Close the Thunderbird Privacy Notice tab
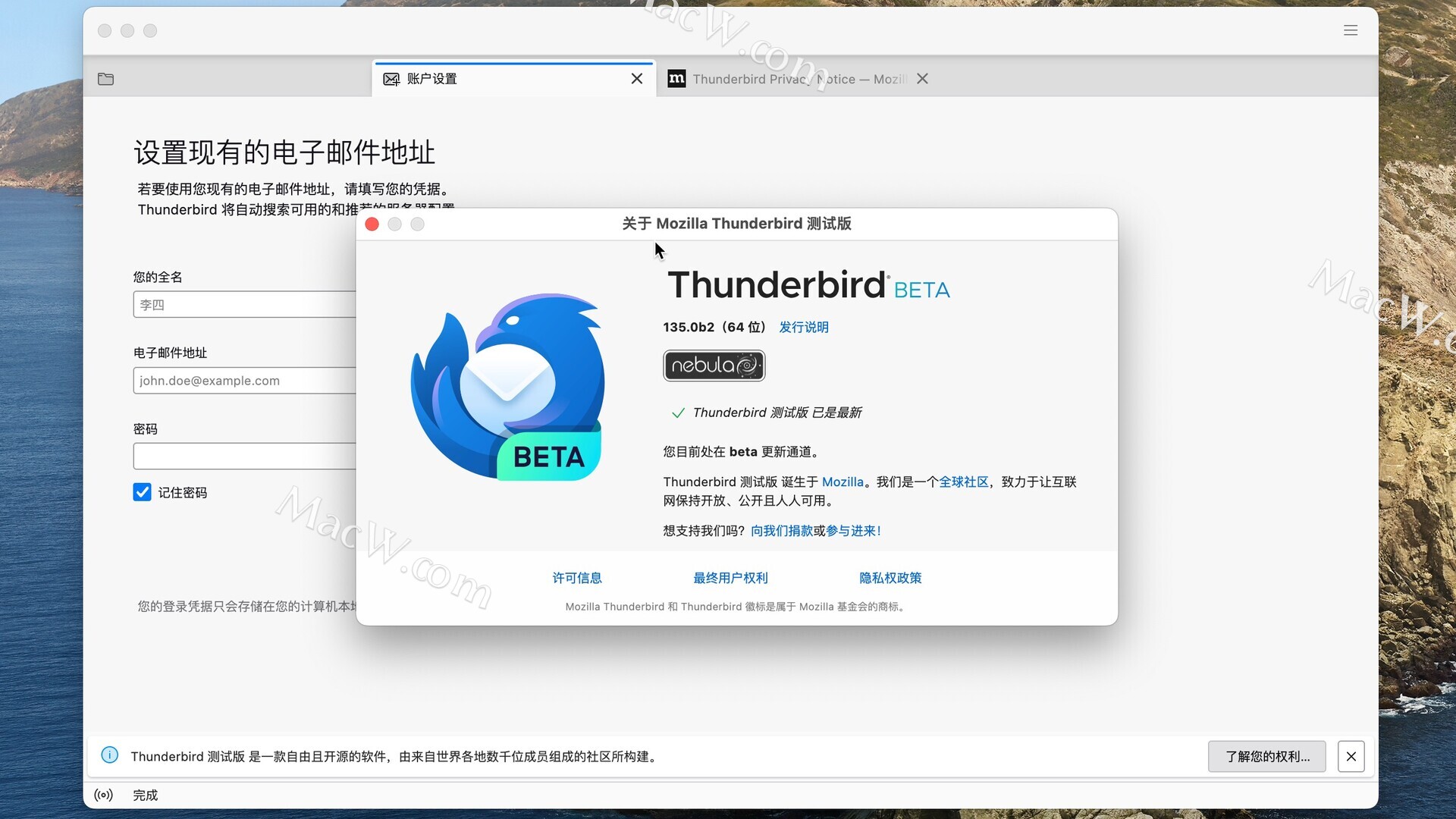The image size is (1456, 819). (x=922, y=79)
